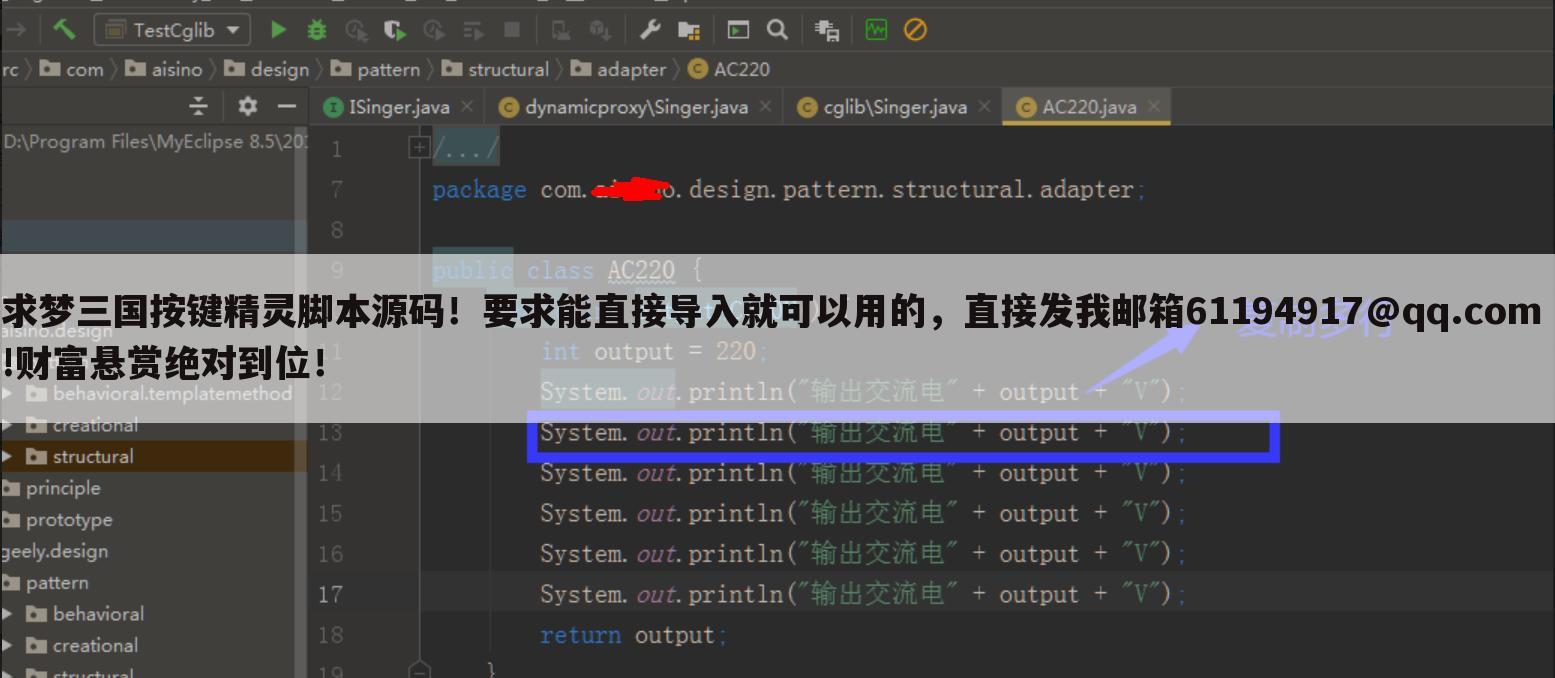Expand the 'behavioral' folder arrow under pattern

pos(8,614)
